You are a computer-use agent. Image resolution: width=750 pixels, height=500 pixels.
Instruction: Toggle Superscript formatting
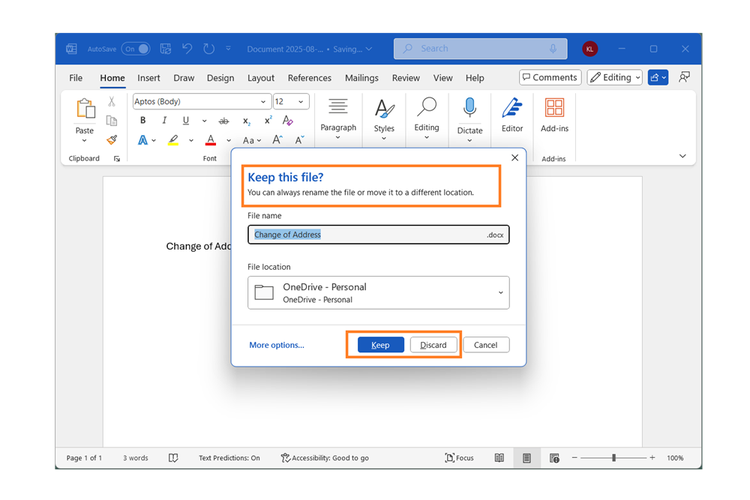pos(268,121)
